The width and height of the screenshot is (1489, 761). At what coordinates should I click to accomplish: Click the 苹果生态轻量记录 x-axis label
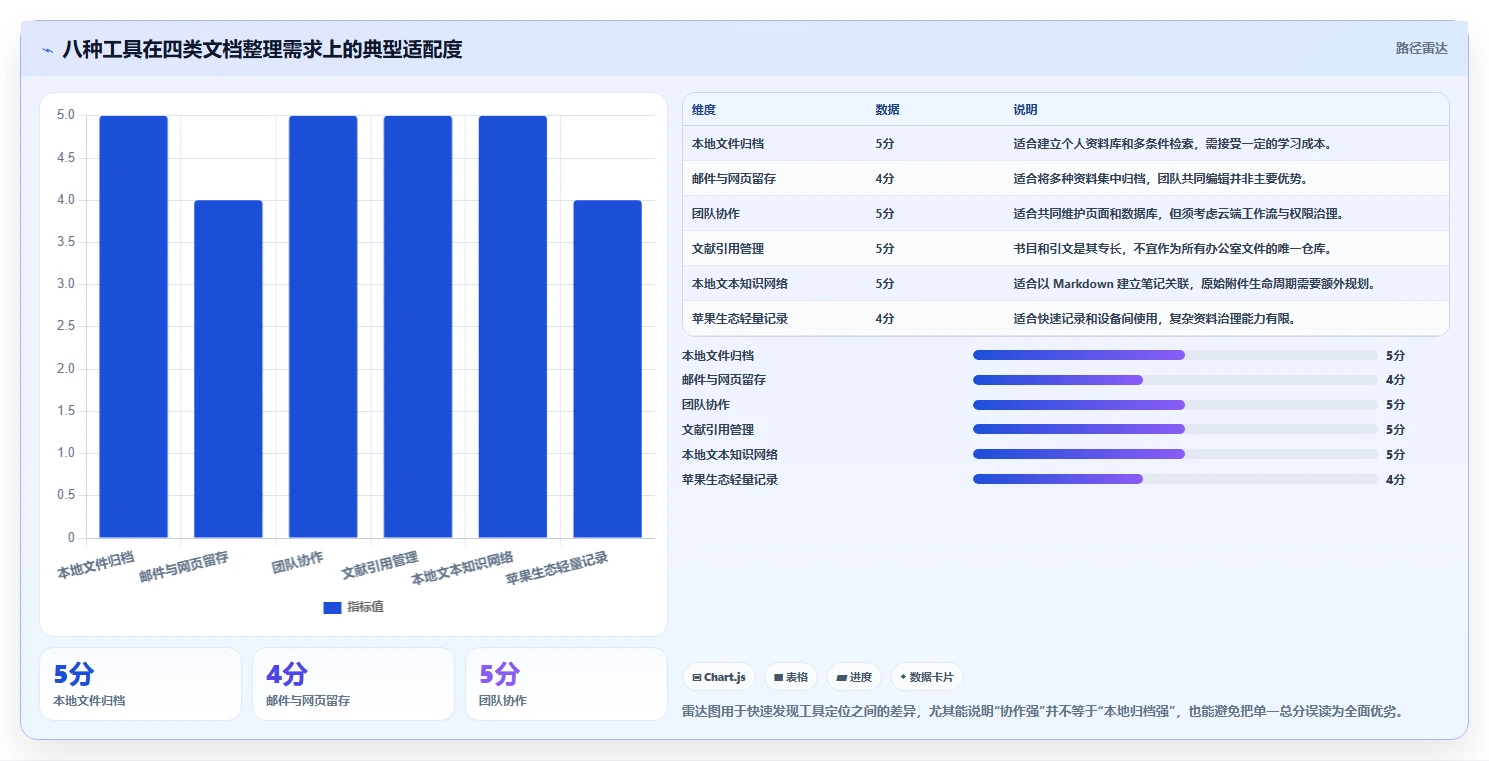point(557,569)
